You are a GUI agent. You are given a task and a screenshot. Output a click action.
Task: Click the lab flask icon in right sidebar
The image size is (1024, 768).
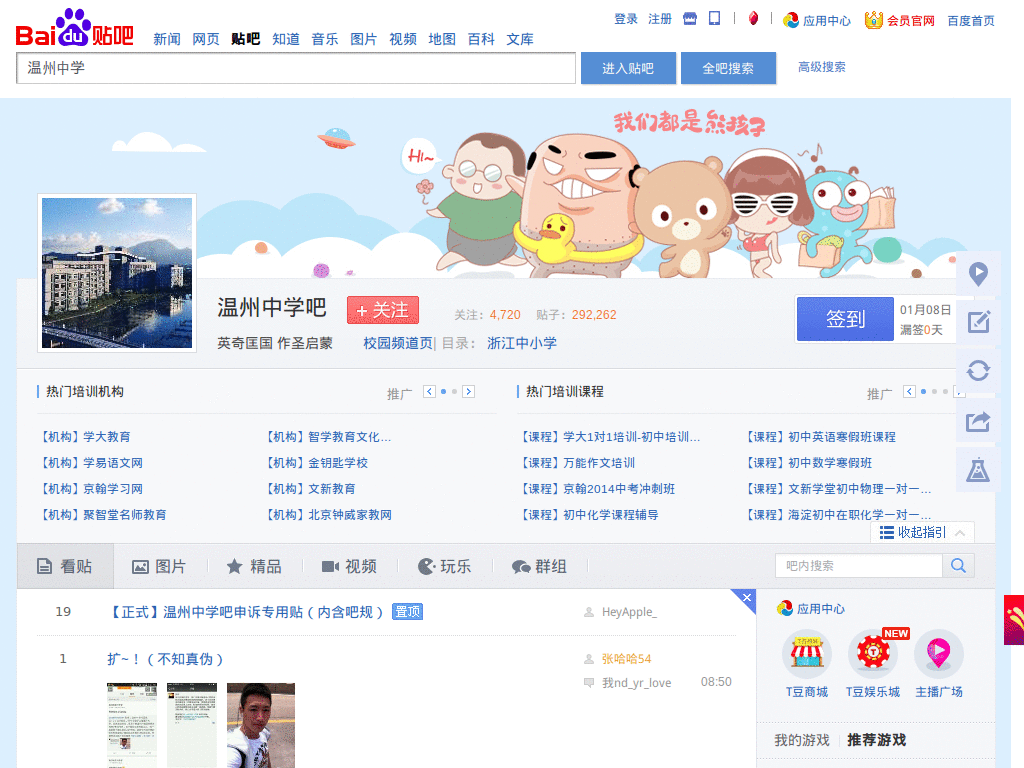click(978, 470)
